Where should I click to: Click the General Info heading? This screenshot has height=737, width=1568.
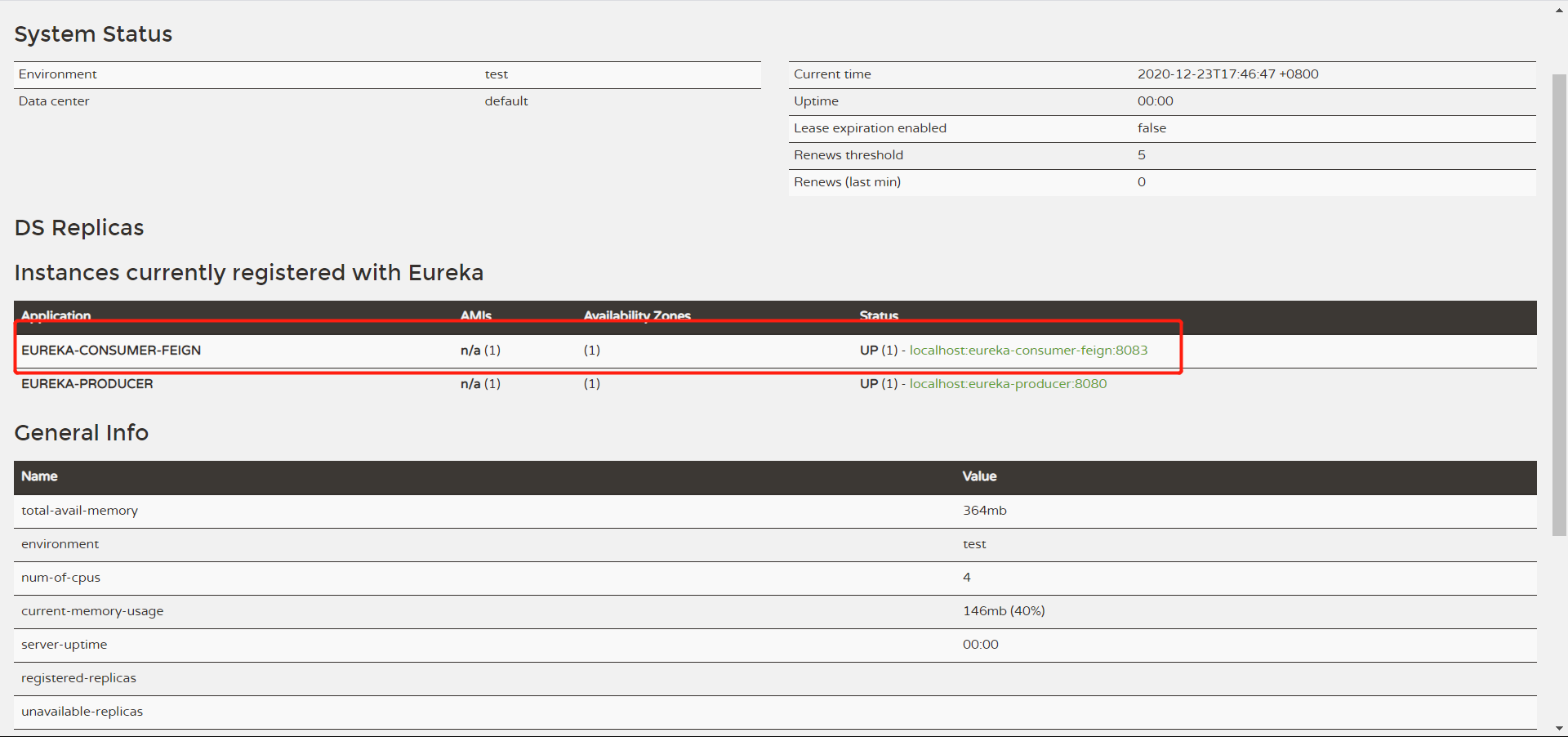[82, 432]
